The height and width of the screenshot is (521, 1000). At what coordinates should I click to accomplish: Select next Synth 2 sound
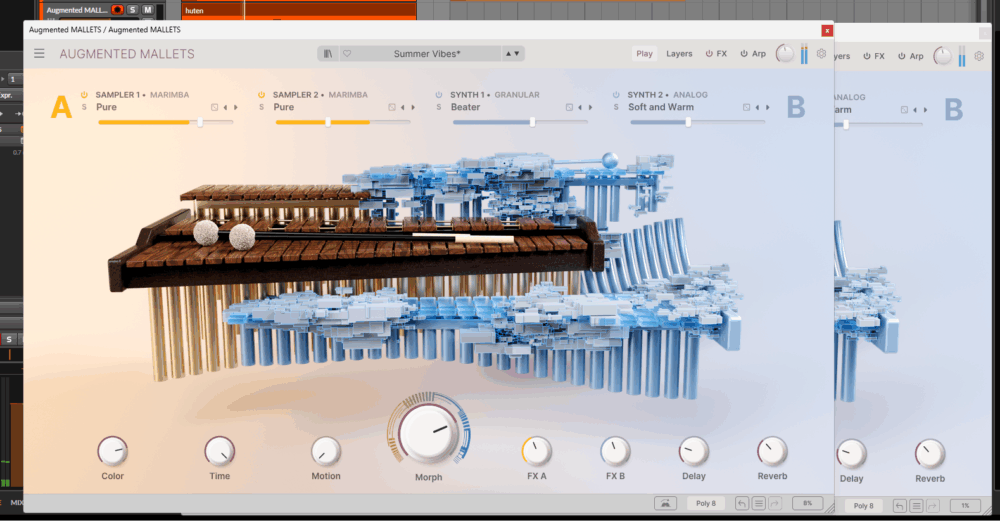coord(768,107)
